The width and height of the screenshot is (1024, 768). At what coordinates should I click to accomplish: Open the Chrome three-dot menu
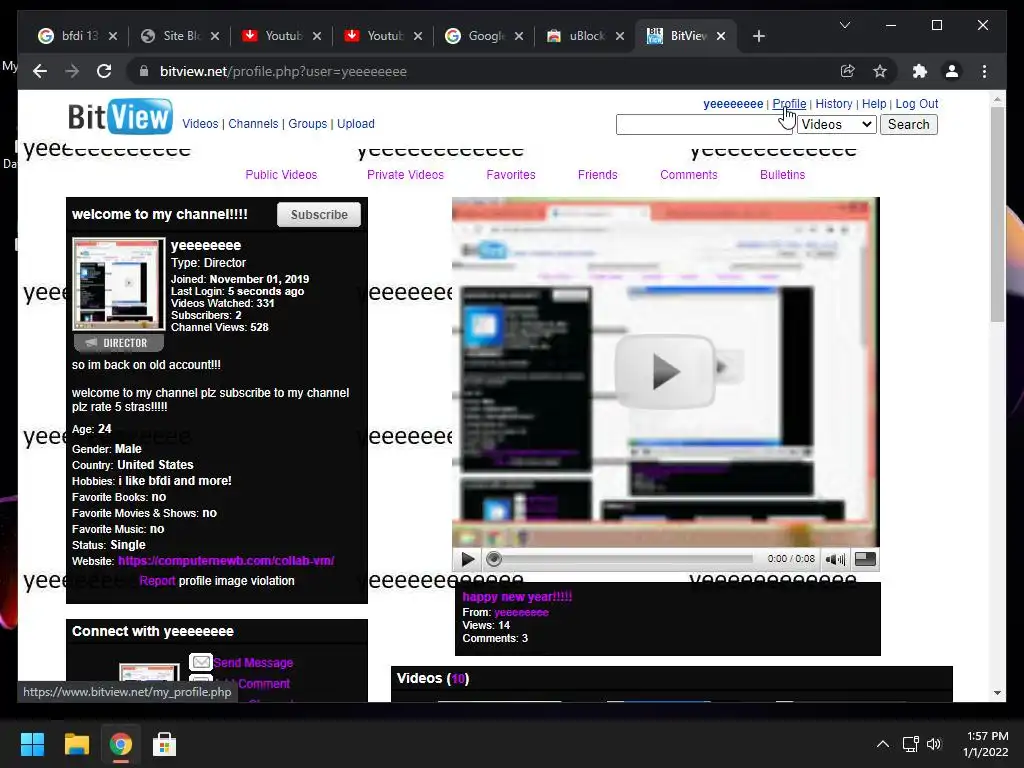[984, 71]
